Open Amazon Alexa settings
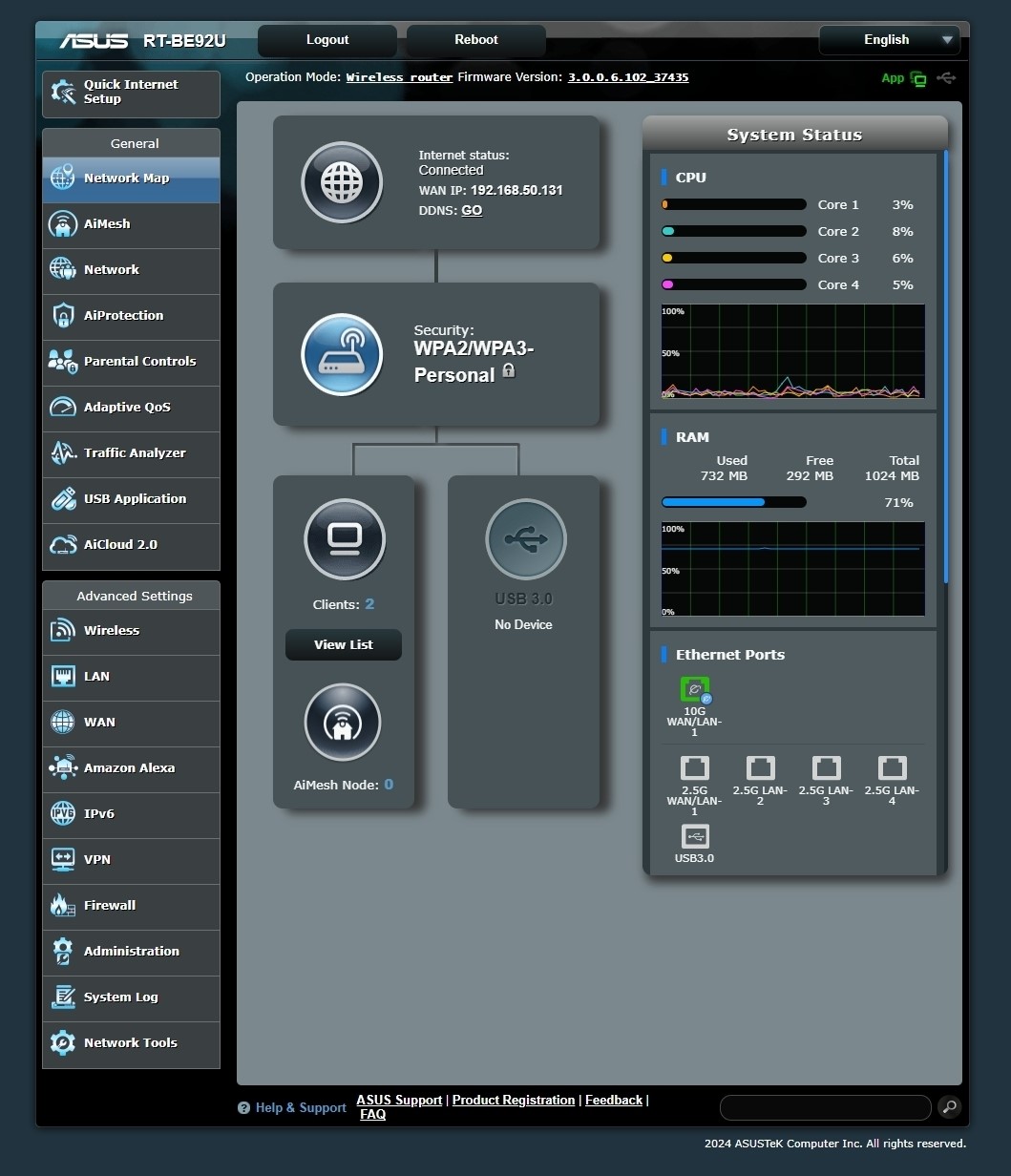Screen dimensions: 1011x1176 pos(131,769)
